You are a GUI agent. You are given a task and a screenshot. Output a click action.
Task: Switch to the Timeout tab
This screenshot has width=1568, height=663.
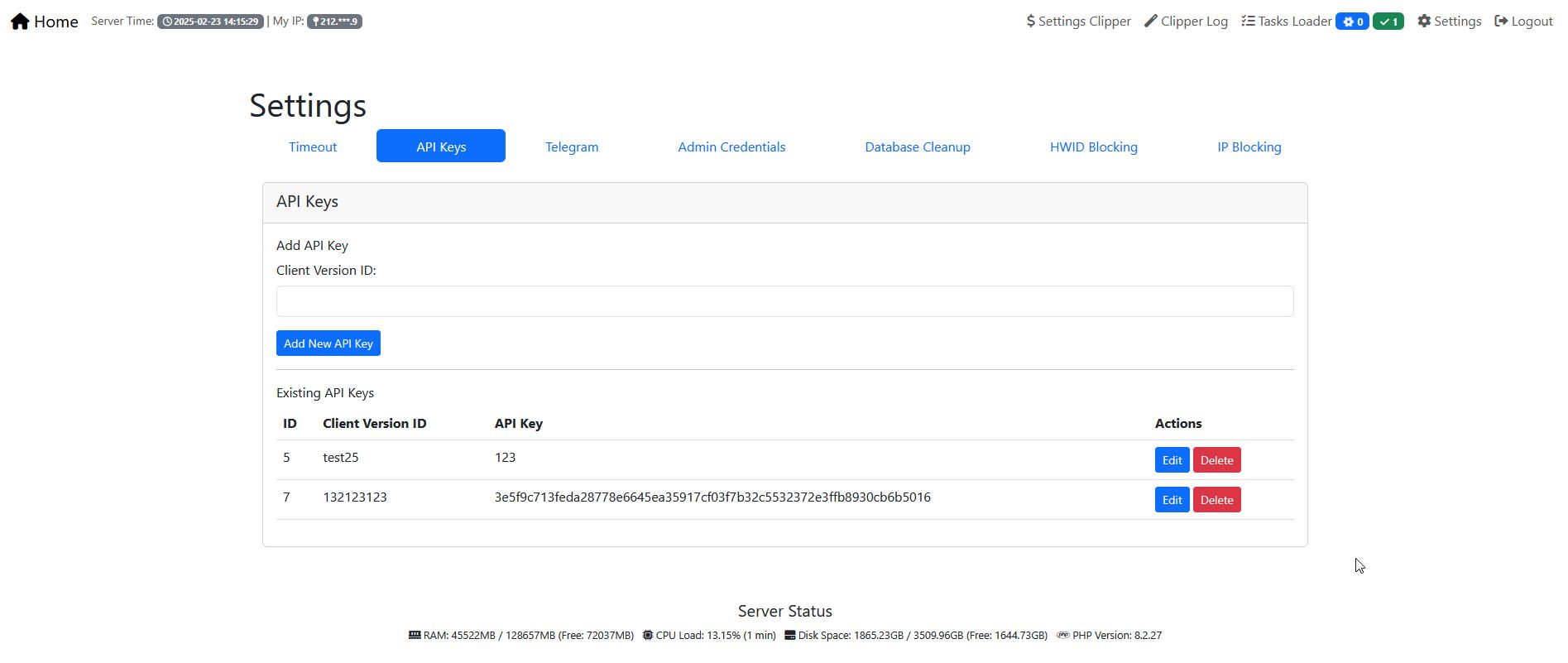click(x=313, y=147)
